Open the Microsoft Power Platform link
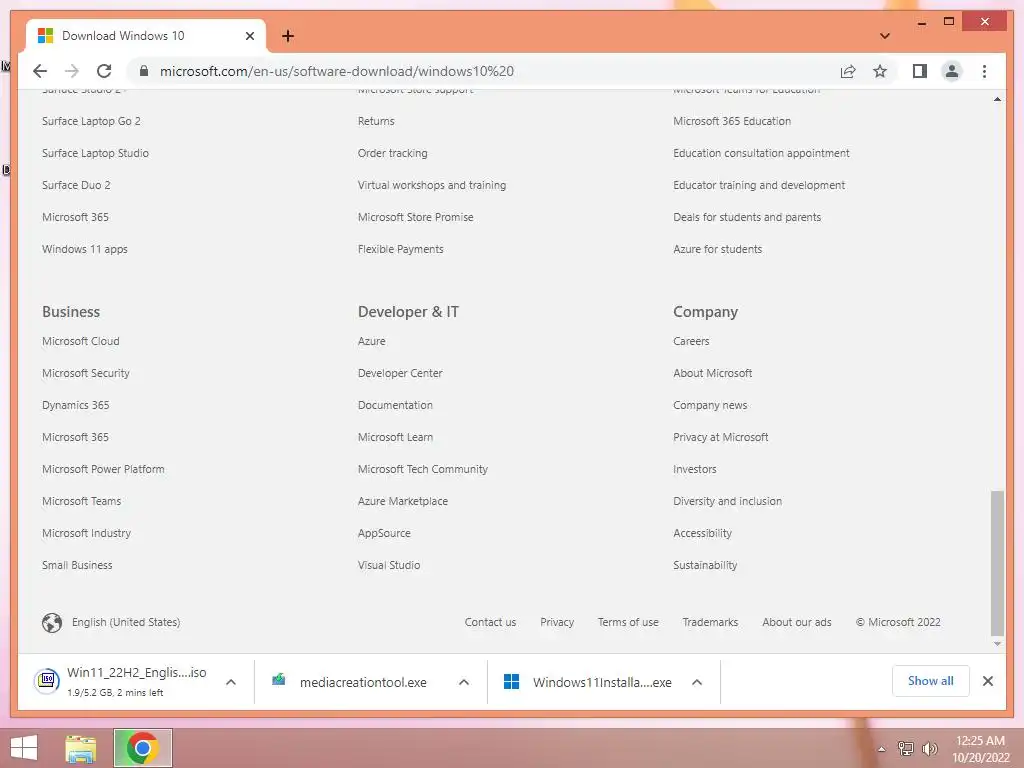This screenshot has height=768, width=1024. click(x=103, y=469)
